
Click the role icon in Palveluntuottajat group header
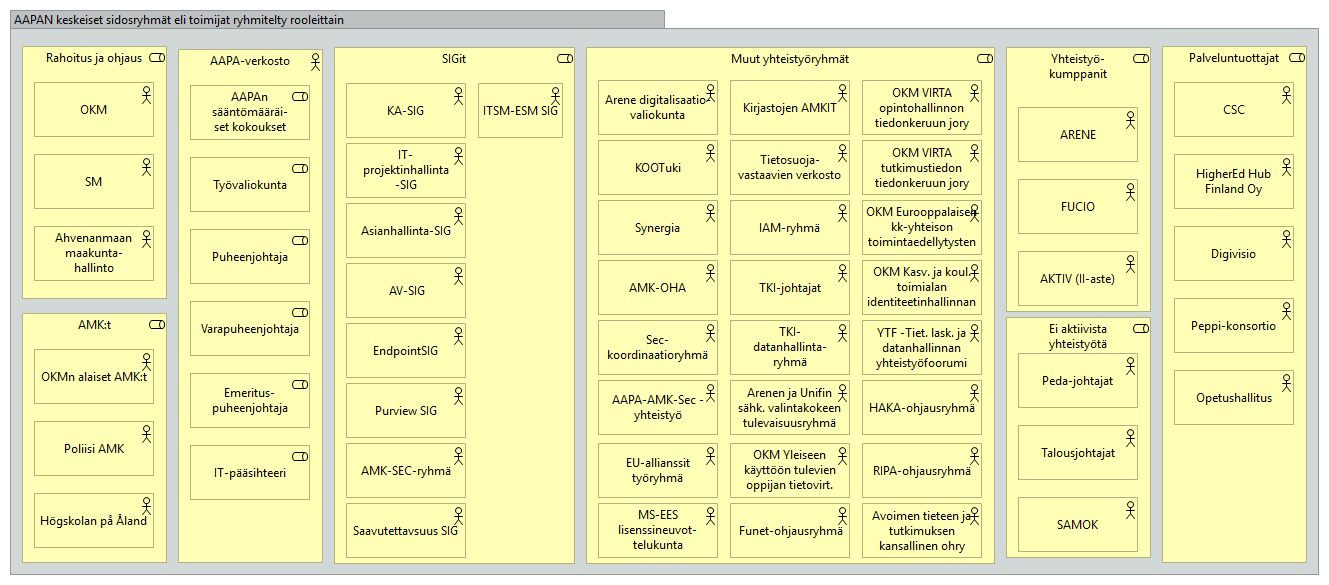(x=1296, y=59)
